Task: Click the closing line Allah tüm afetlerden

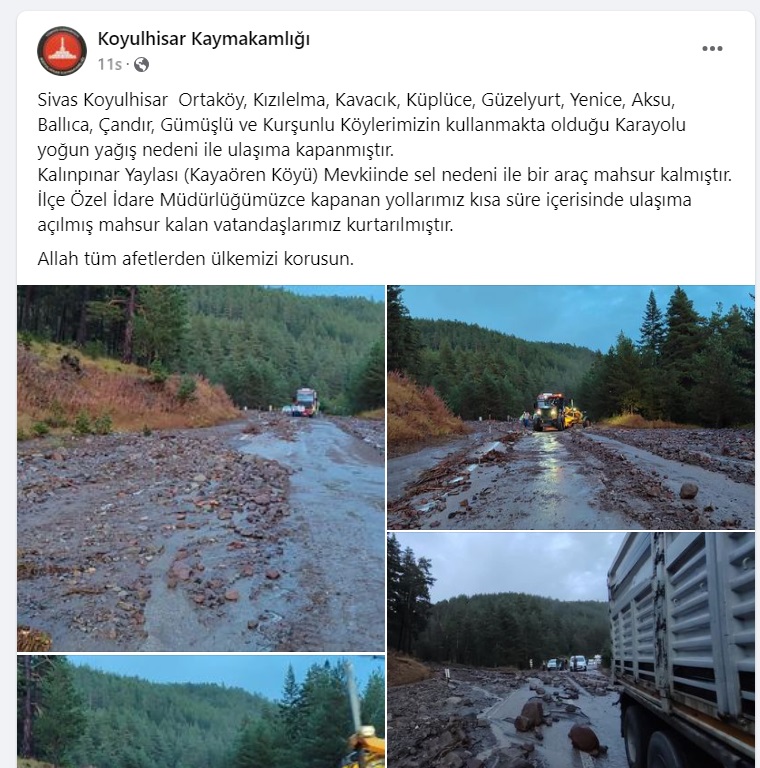Action: coord(195,259)
